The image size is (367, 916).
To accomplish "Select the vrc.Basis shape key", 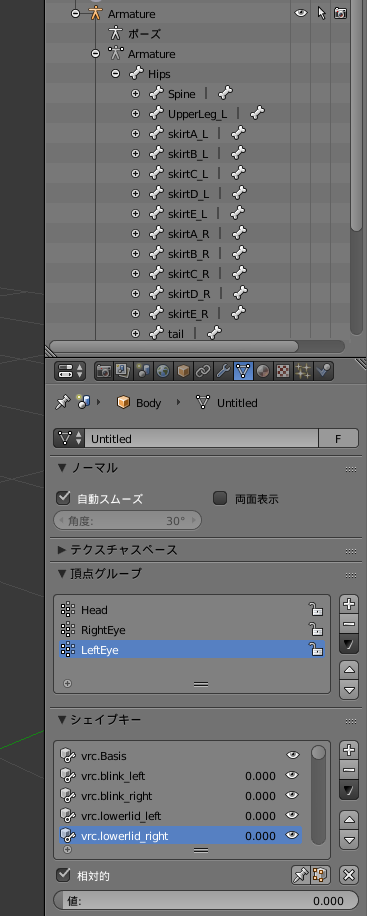I will tap(181, 756).
